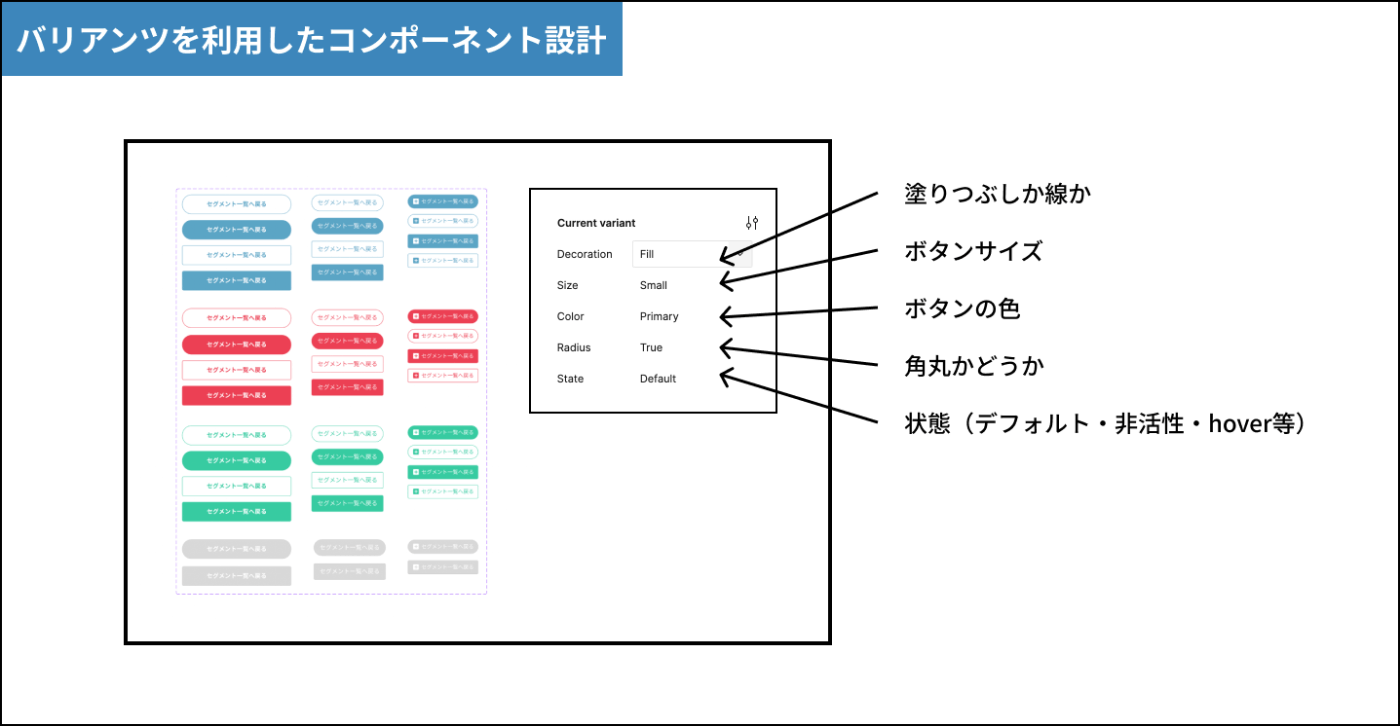Viewport: 1400px width, 726px height.
Task: Select large green filled rounded button variant
Action: (x=236, y=461)
